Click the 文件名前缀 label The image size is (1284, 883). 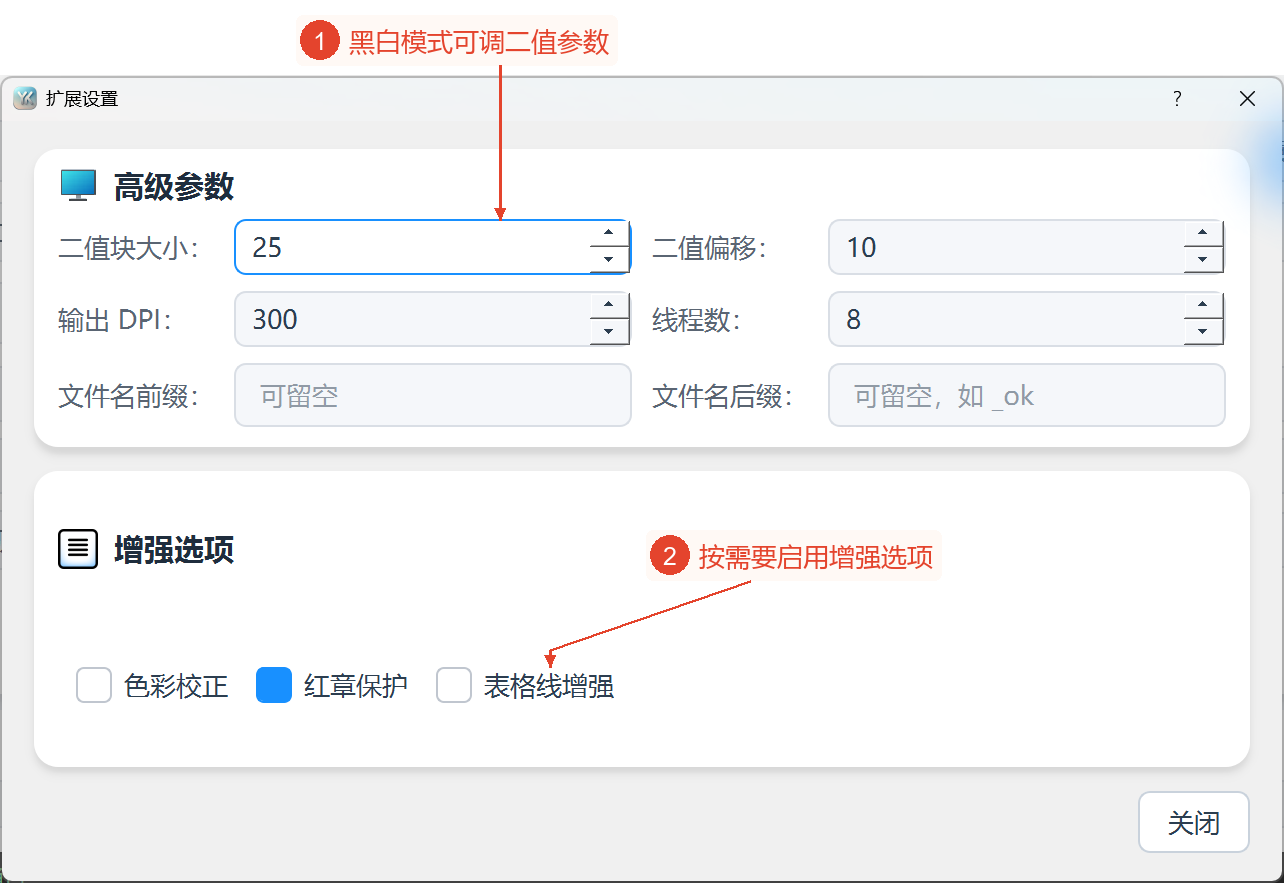[128, 396]
